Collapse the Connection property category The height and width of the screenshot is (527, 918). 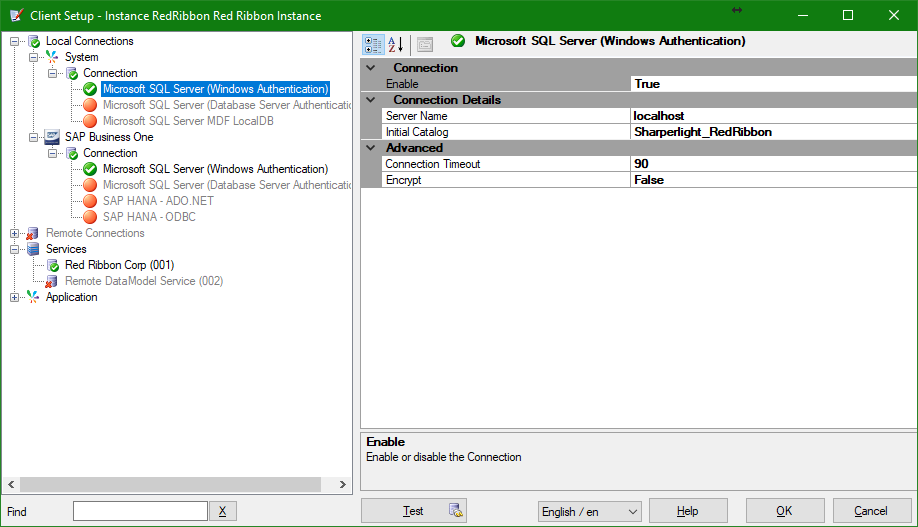click(x=371, y=67)
